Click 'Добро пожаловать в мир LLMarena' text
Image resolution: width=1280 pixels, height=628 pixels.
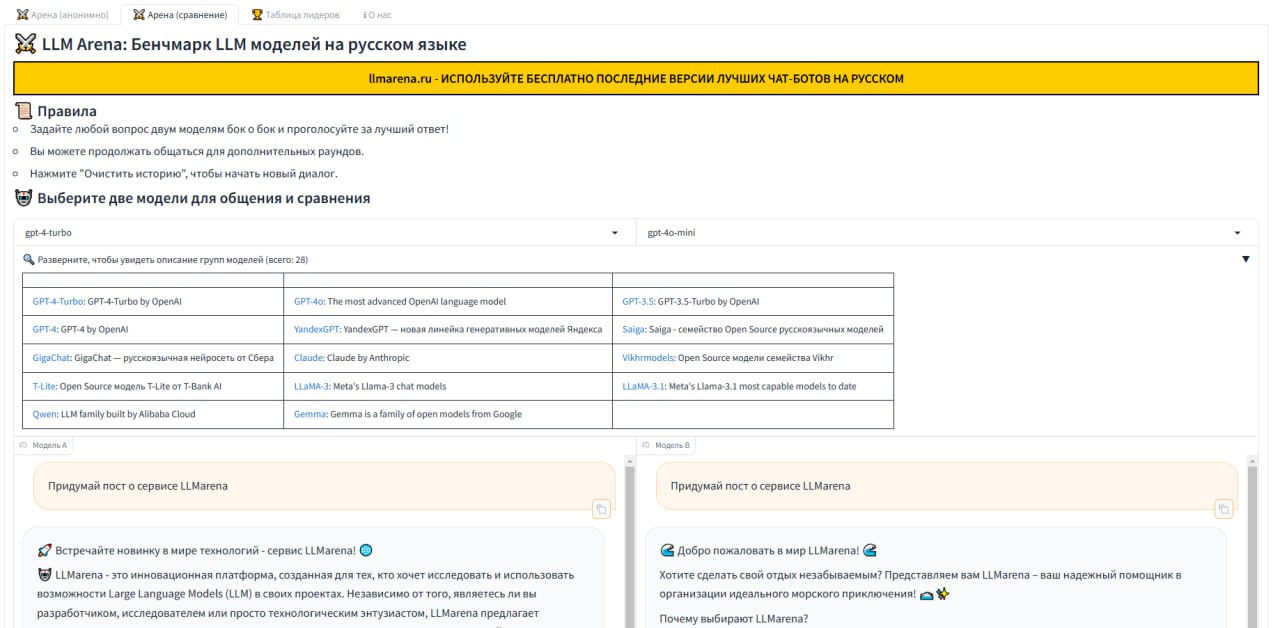coord(768,550)
